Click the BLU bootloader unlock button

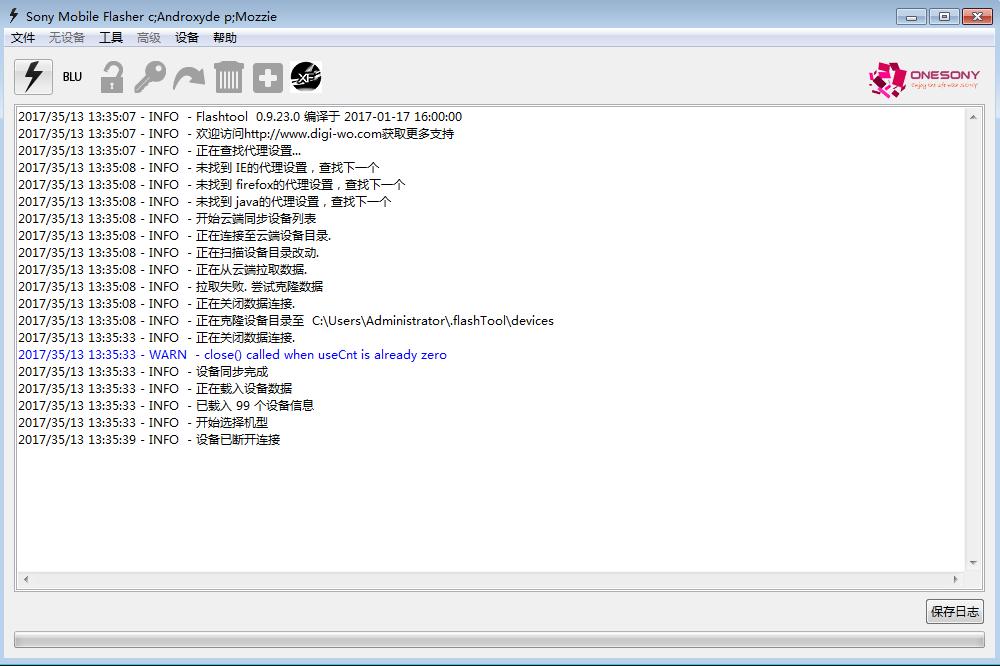pos(72,77)
